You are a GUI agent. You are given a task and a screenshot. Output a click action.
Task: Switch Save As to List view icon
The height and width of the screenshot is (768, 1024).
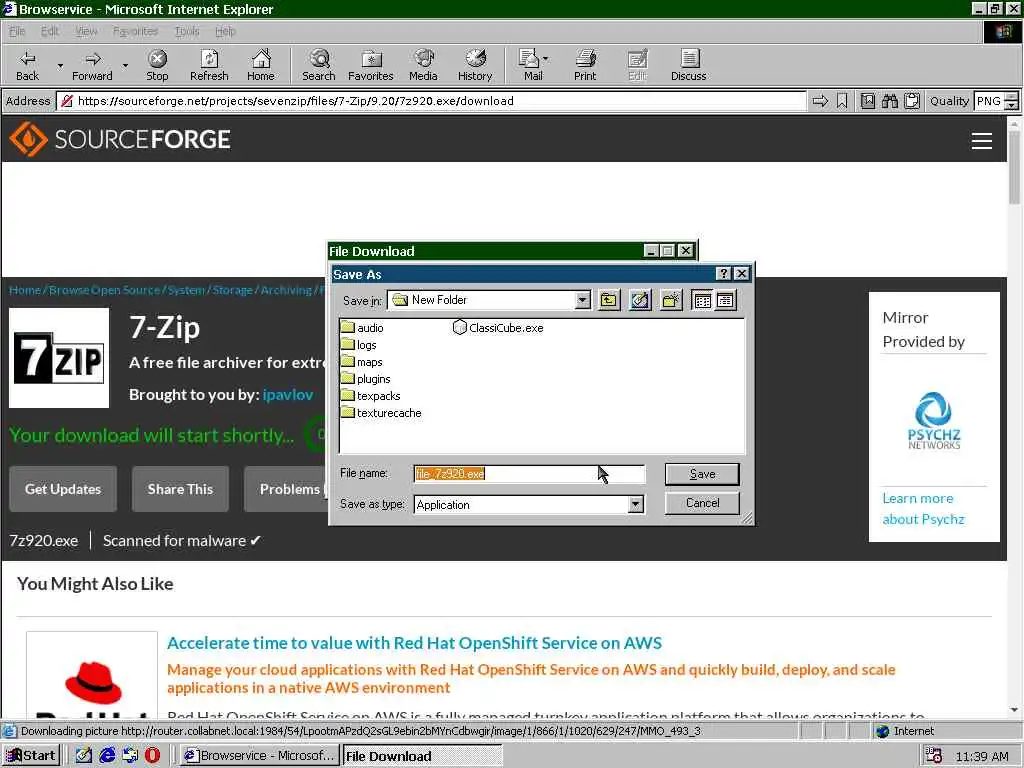click(x=703, y=300)
